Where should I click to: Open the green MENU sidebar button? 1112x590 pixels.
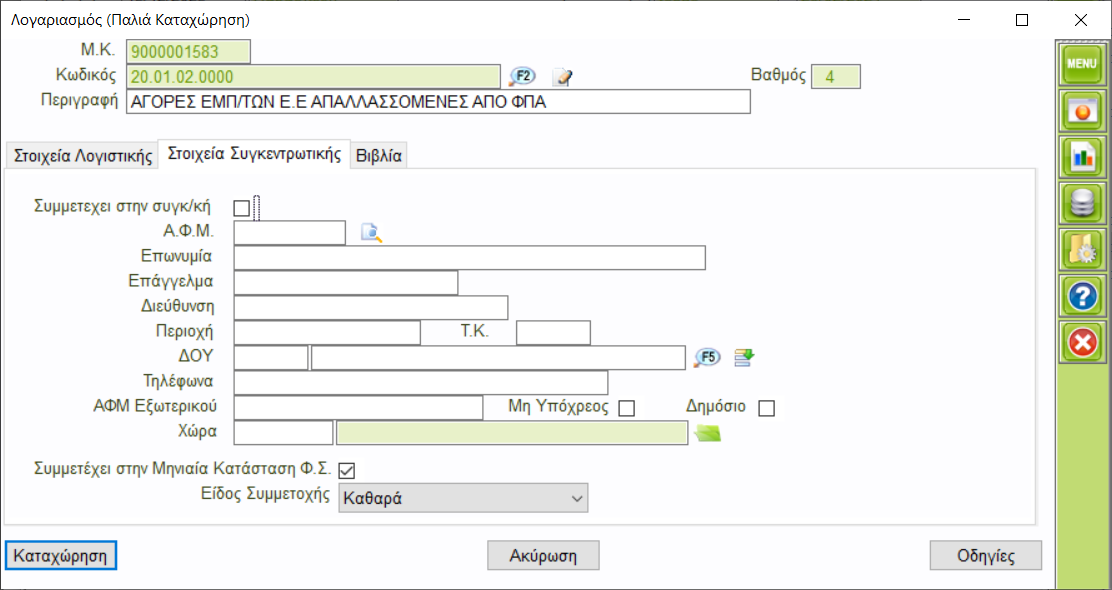click(1082, 63)
